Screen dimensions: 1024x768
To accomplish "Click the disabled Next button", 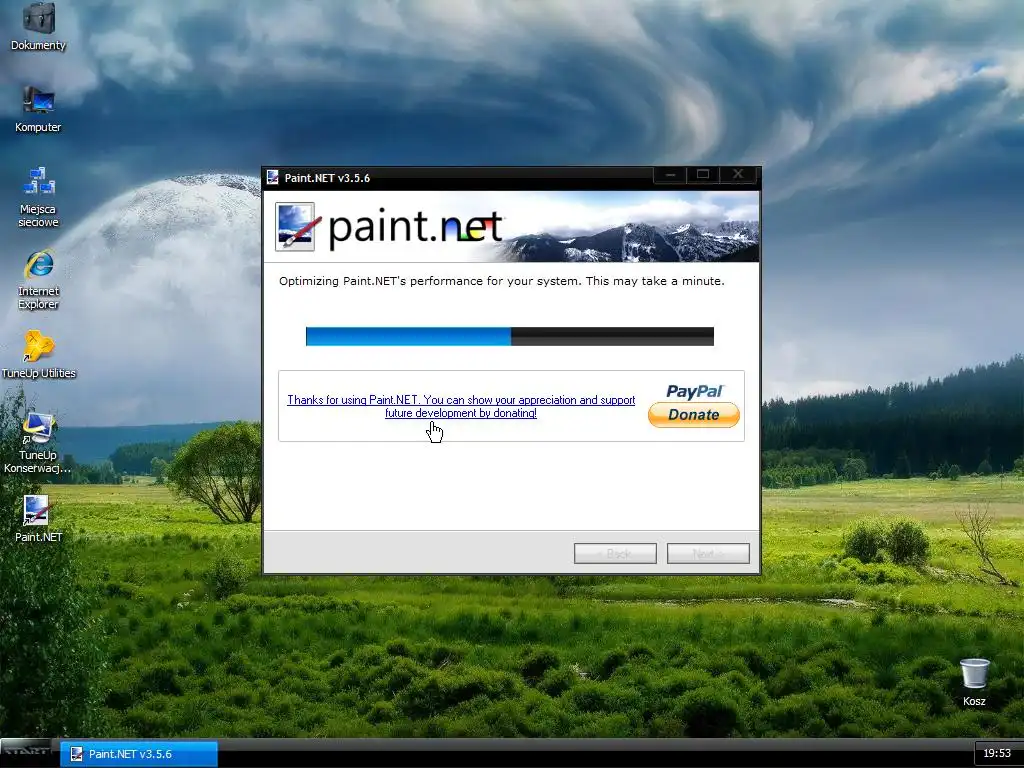I will pos(708,553).
